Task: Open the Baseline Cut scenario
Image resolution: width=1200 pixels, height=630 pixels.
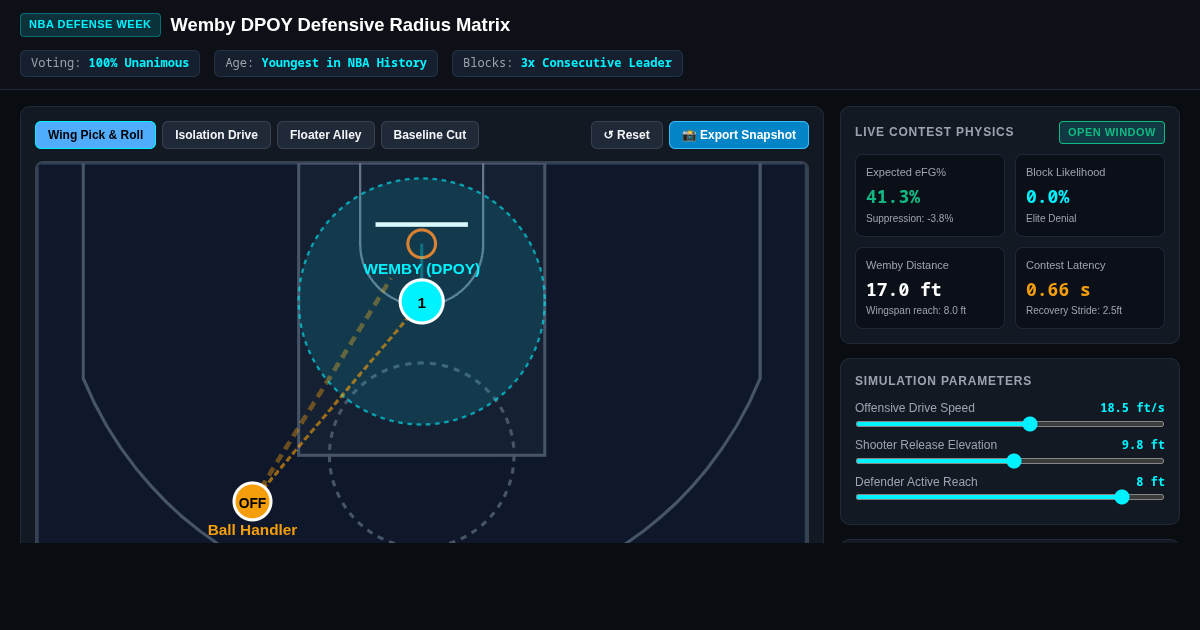Action: 430,135
